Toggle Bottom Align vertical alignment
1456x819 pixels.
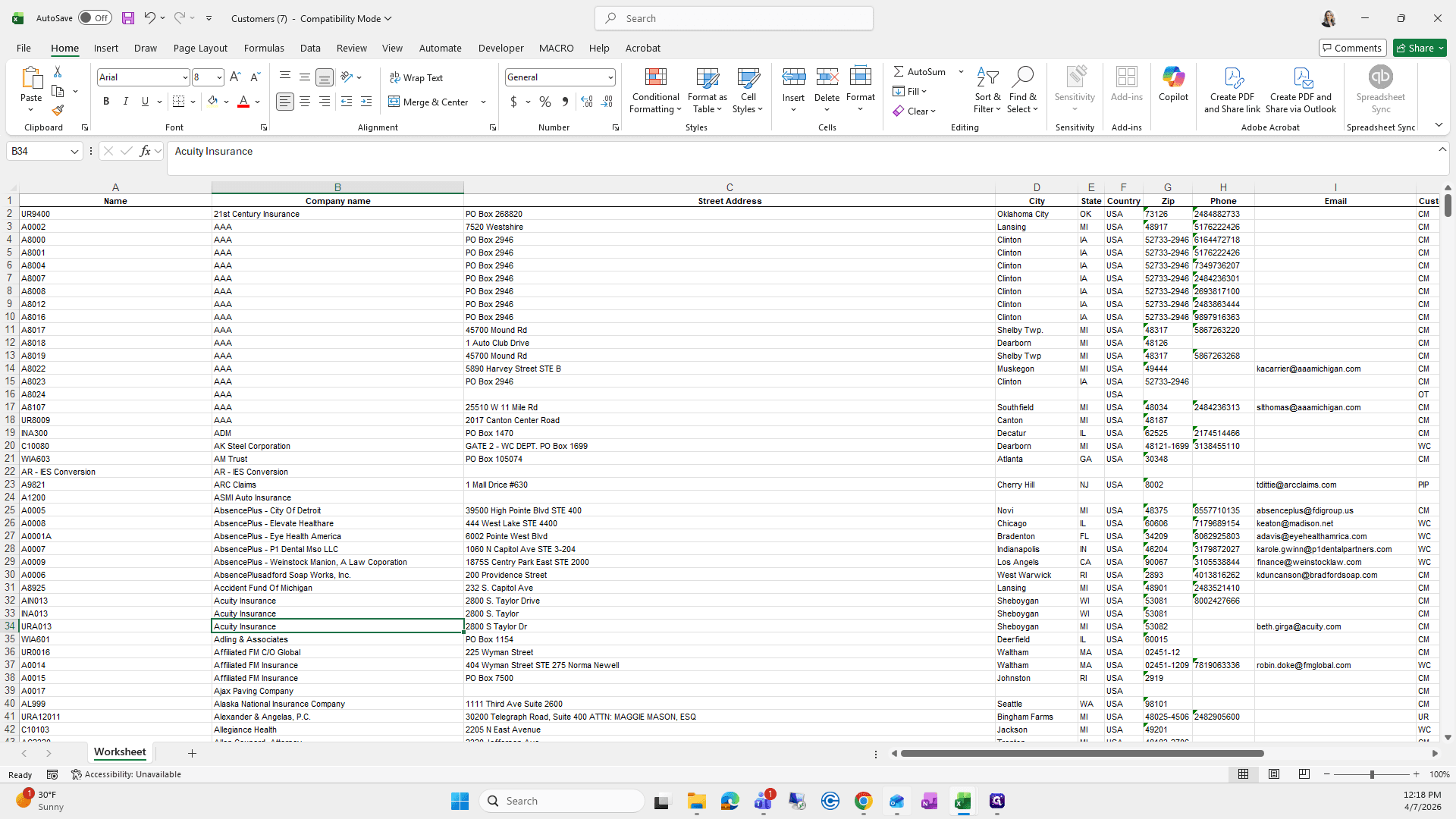(x=325, y=77)
